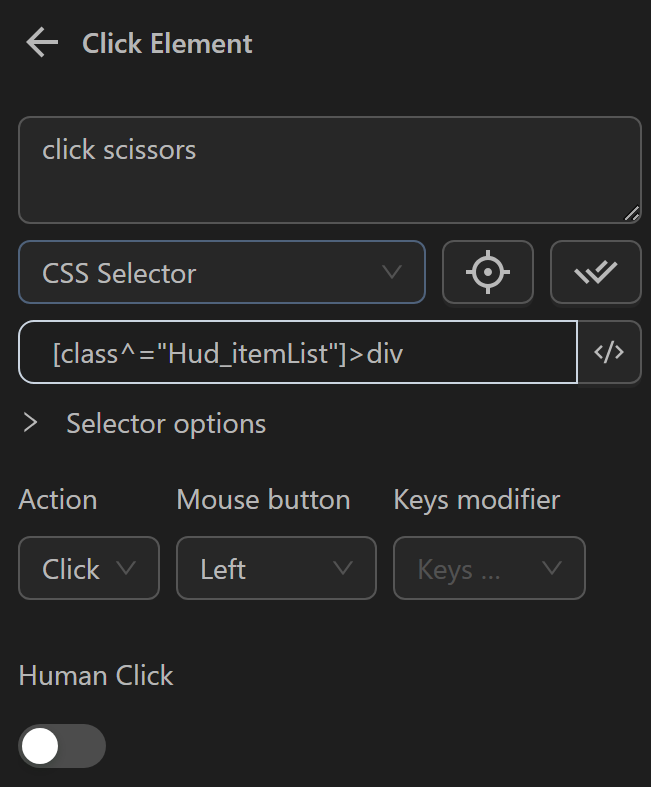
Task: Open the CSS Selector type dropdown
Action: tap(221, 272)
